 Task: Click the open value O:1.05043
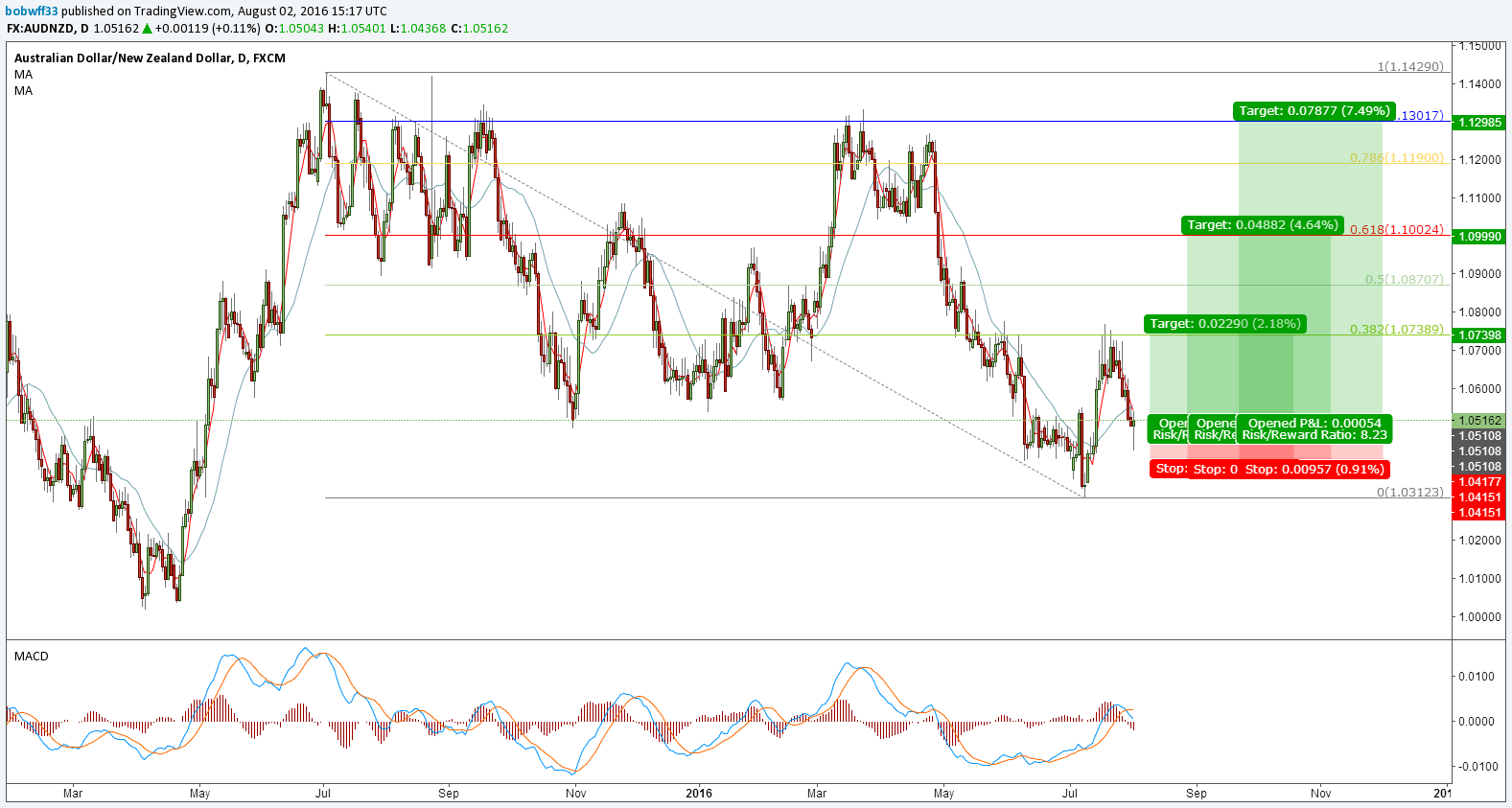[x=294, y=29]
